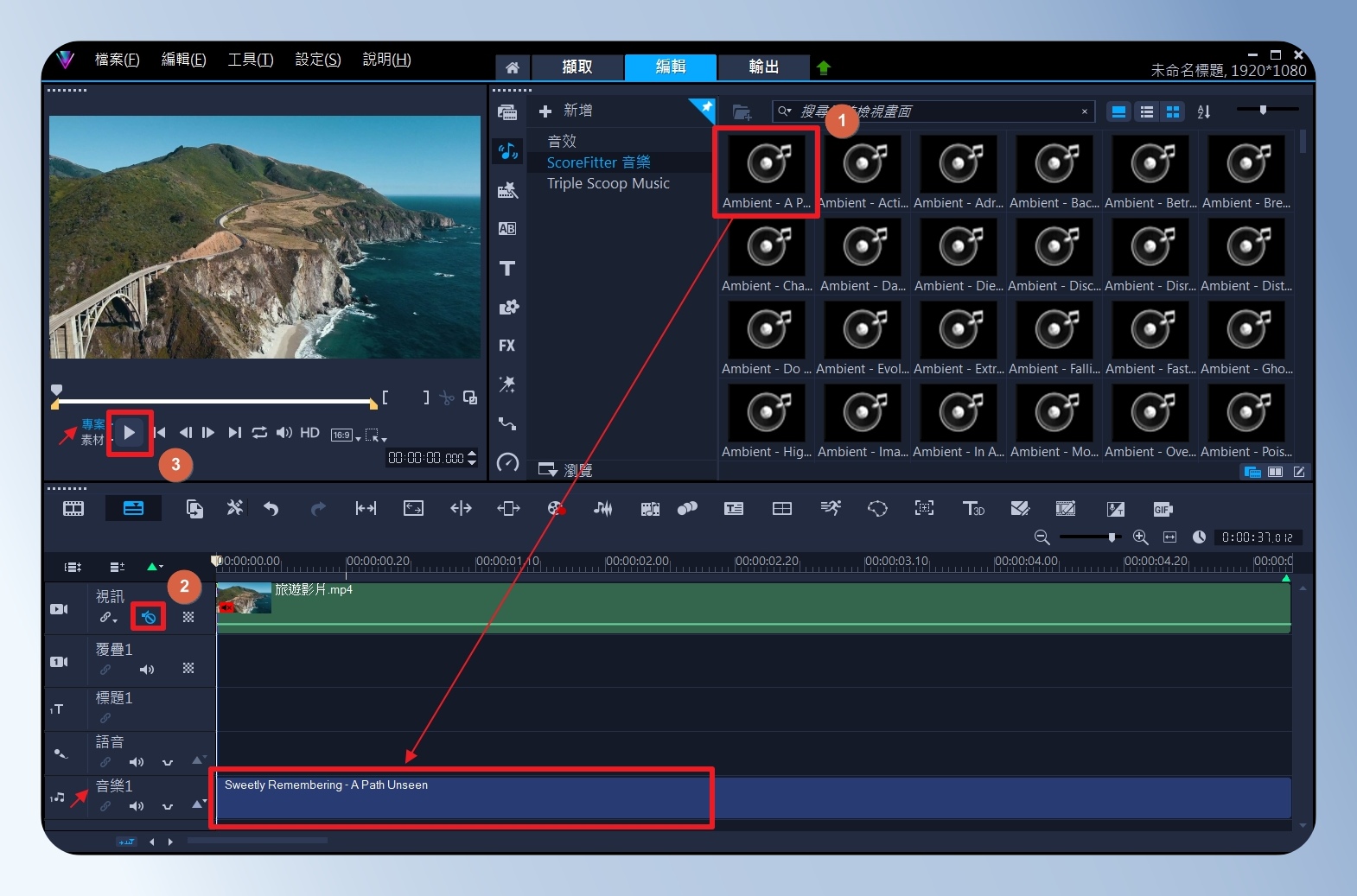Select the Ambient - A P... music clip
1357x896 pixels.
tap(767, 172)
